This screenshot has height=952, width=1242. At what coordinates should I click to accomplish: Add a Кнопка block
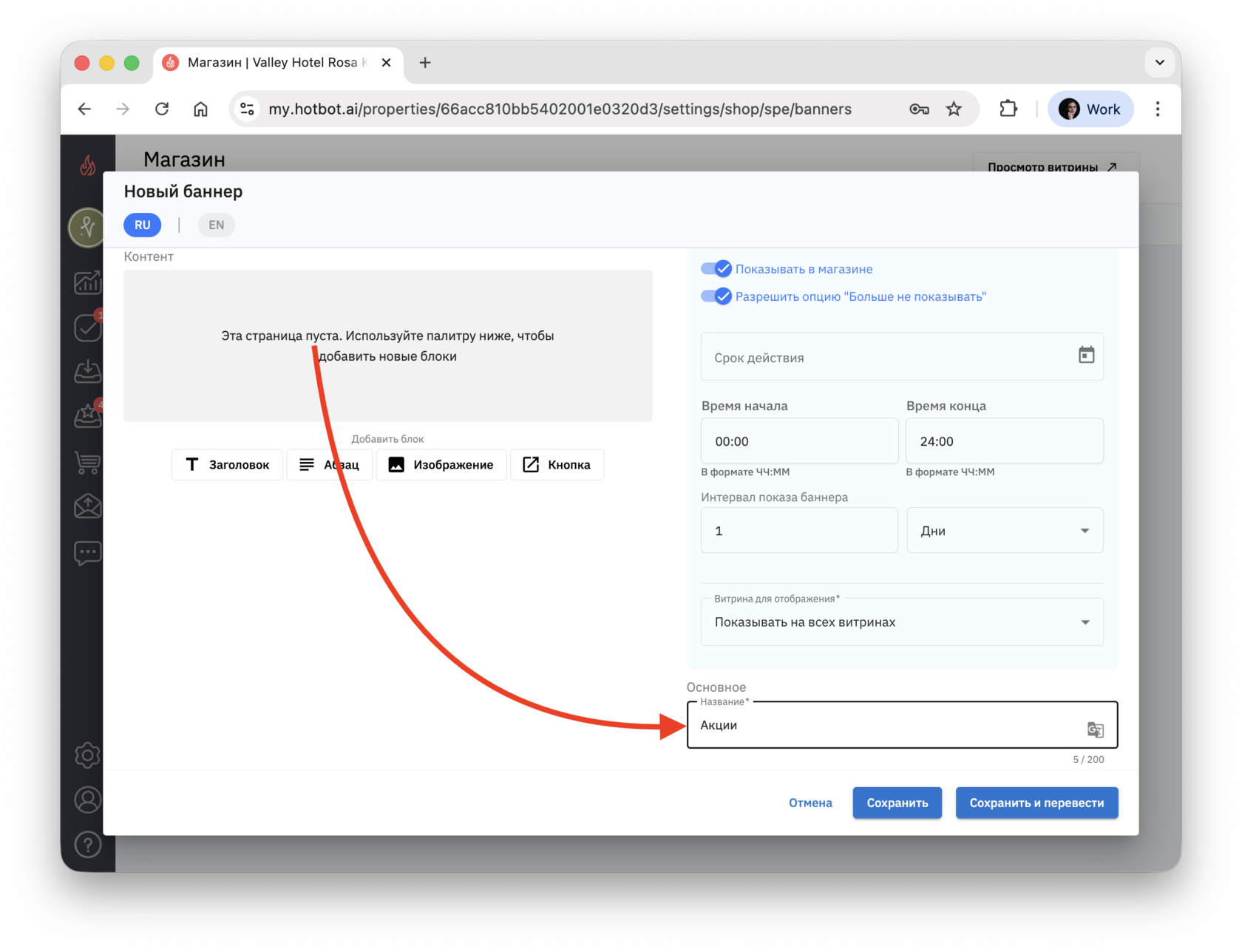[557, 464]
